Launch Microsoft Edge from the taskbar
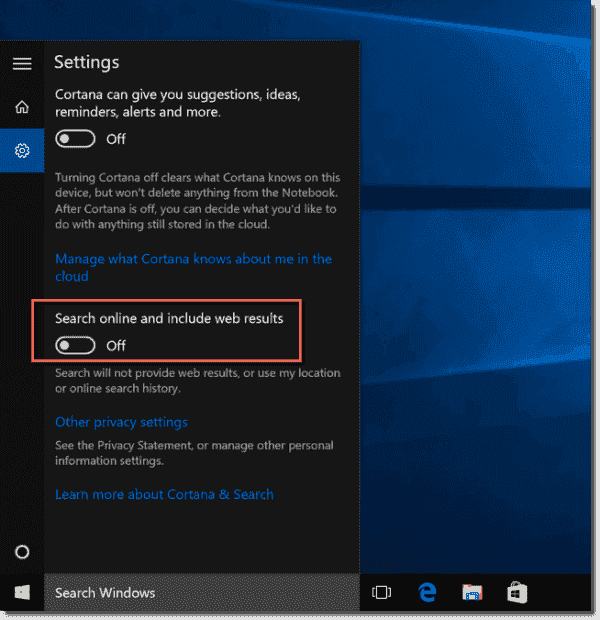Image resolution: width=600 pixels, height=620 pixels. point(427,592)
